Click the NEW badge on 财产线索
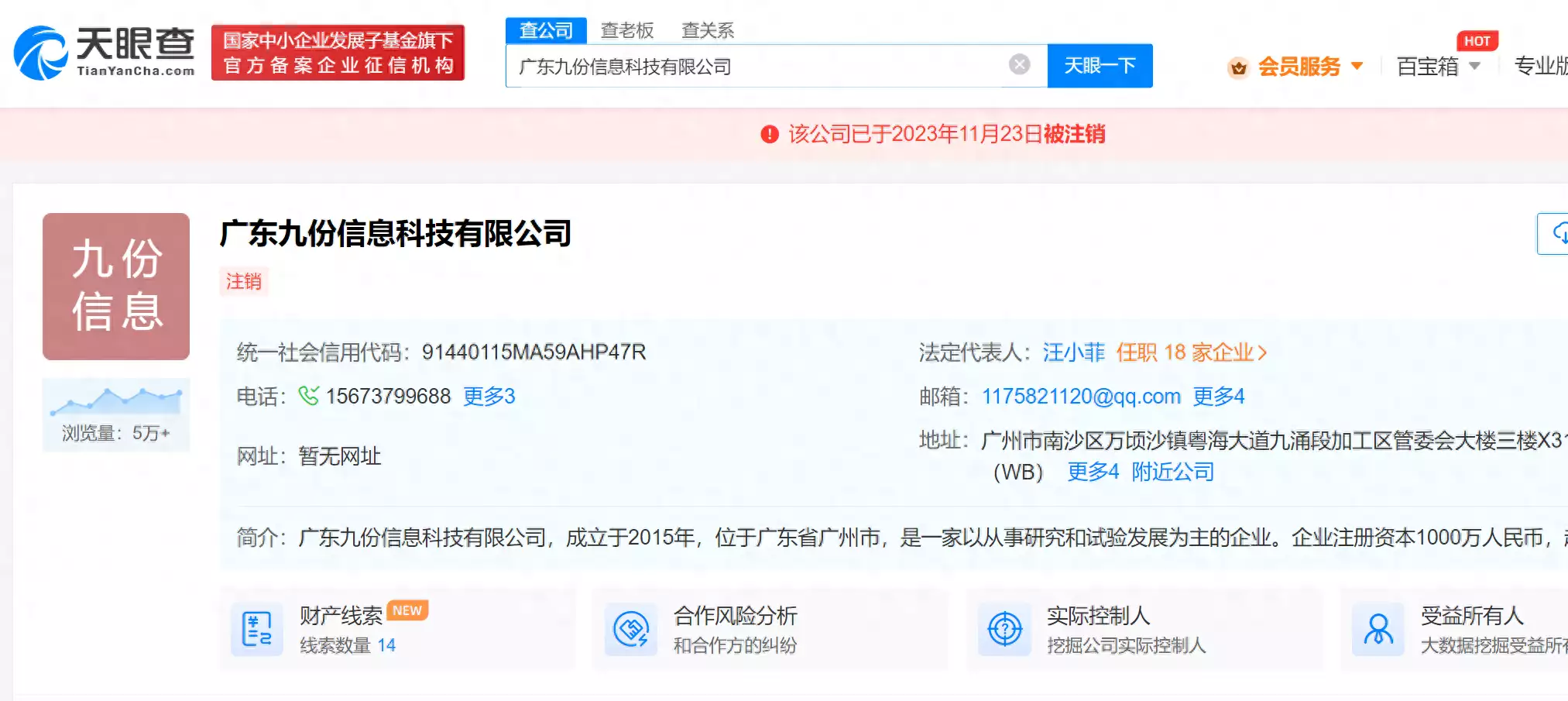The height and width of the screenshot is (701, 1568). (407, 610)
